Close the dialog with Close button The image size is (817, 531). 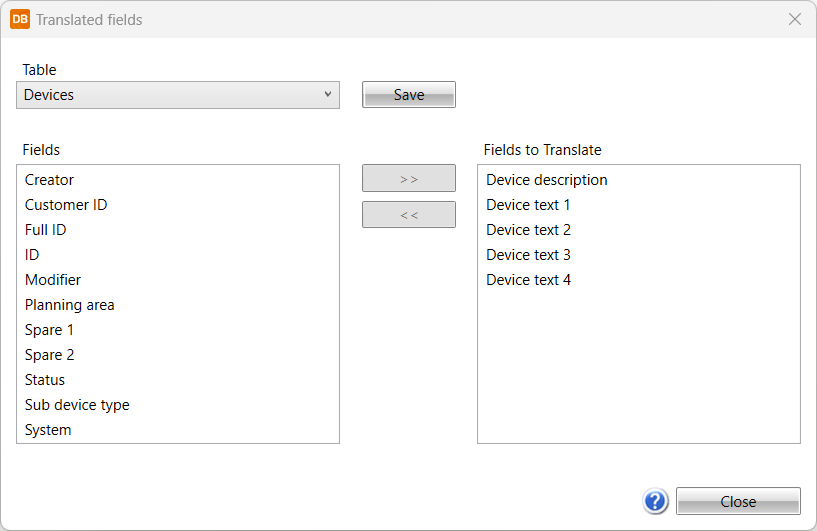click(x=738, y=501)
